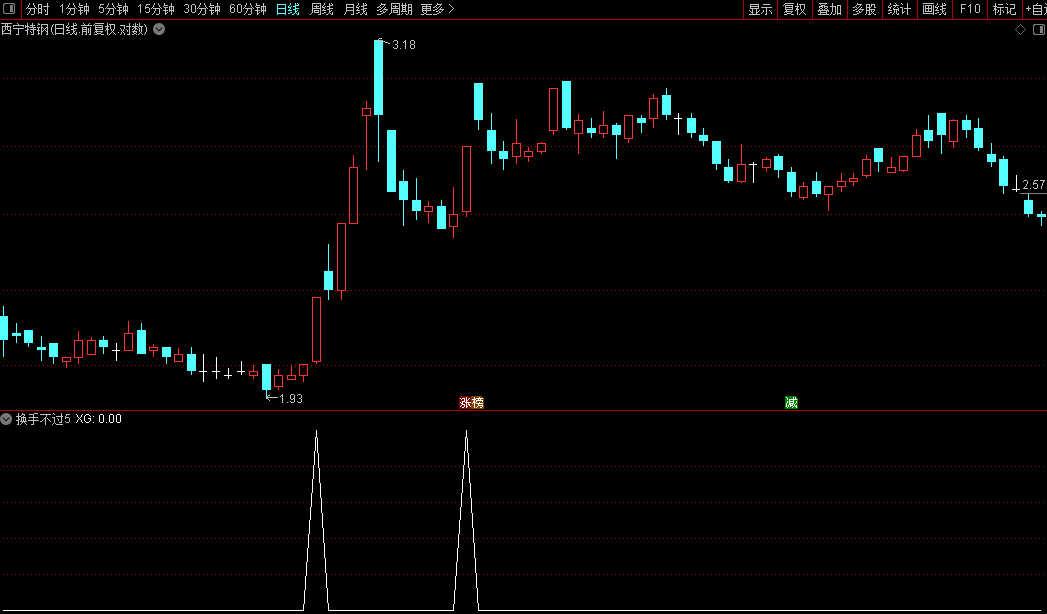Viewport: 1047px width, 614px height.
Task: Switch to 分时 intraday view
Action: [x=37, y=9]
